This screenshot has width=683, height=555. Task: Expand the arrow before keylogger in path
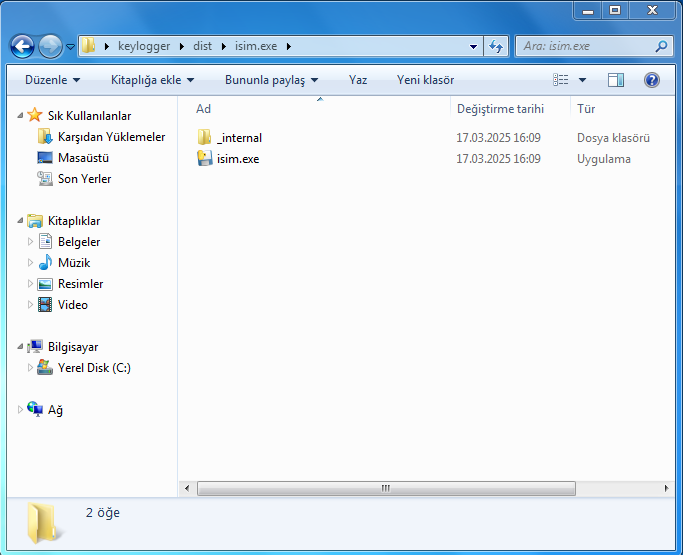tap(107, 46)
